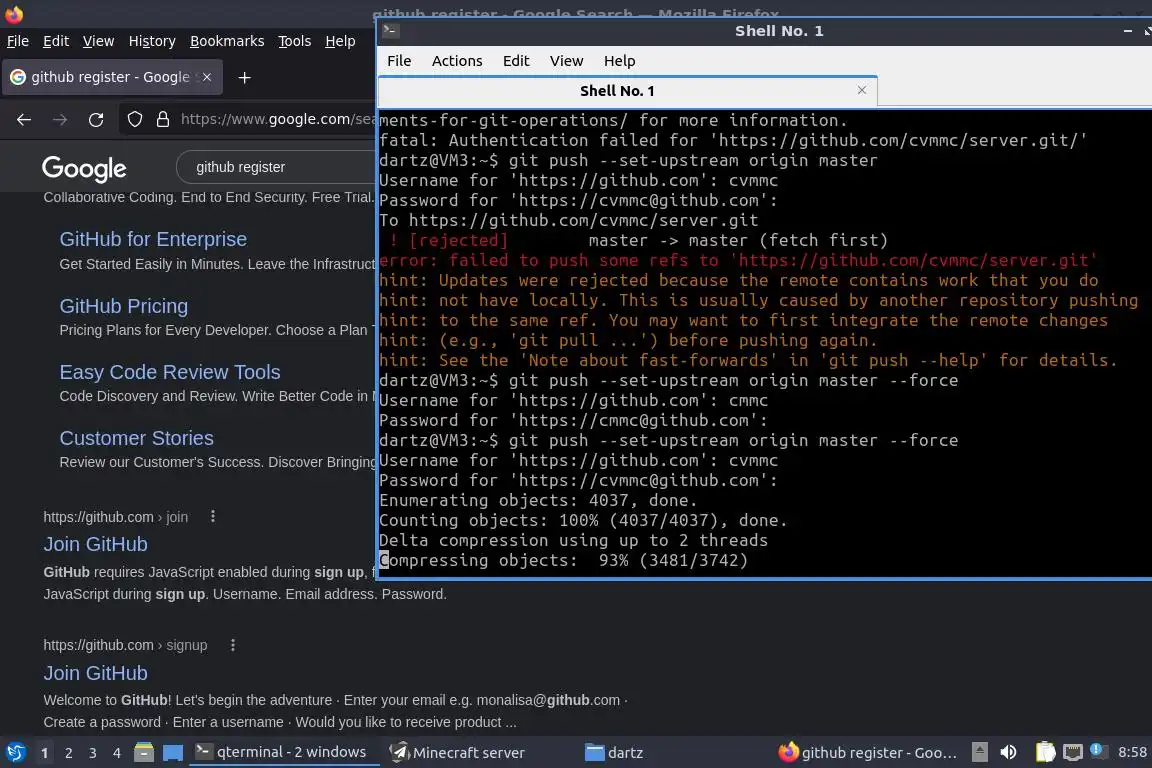The width and height of the screenshot is (1152, 768).
Task: Open the 'Customer Stories' link
Action: 137,438
